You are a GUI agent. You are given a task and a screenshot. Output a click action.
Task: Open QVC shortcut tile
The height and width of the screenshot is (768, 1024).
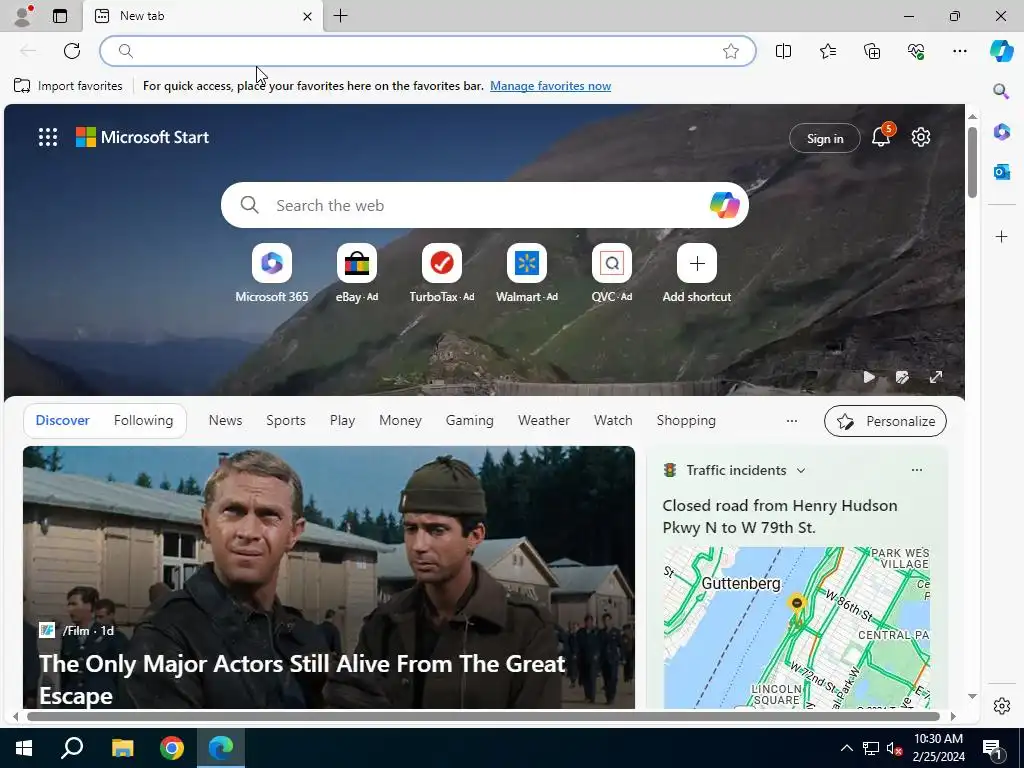point(611,274)
